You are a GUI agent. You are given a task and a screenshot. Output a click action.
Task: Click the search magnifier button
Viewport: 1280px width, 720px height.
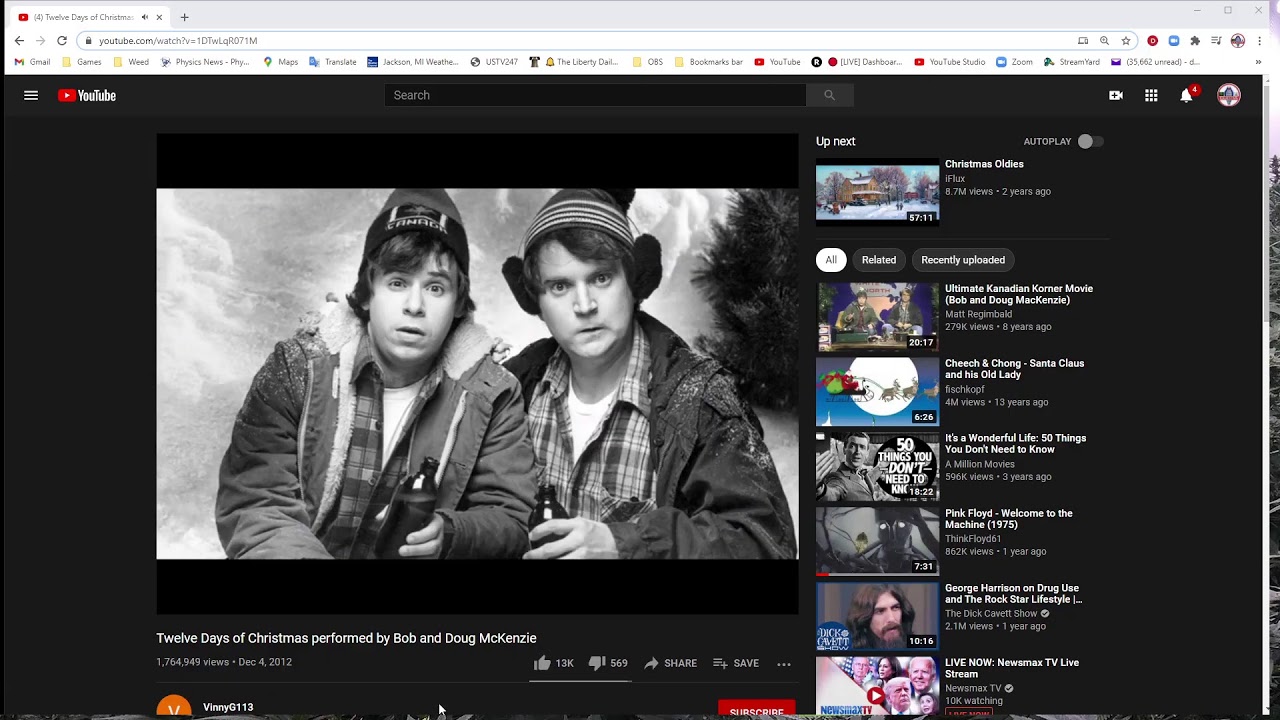coord(829,95)
